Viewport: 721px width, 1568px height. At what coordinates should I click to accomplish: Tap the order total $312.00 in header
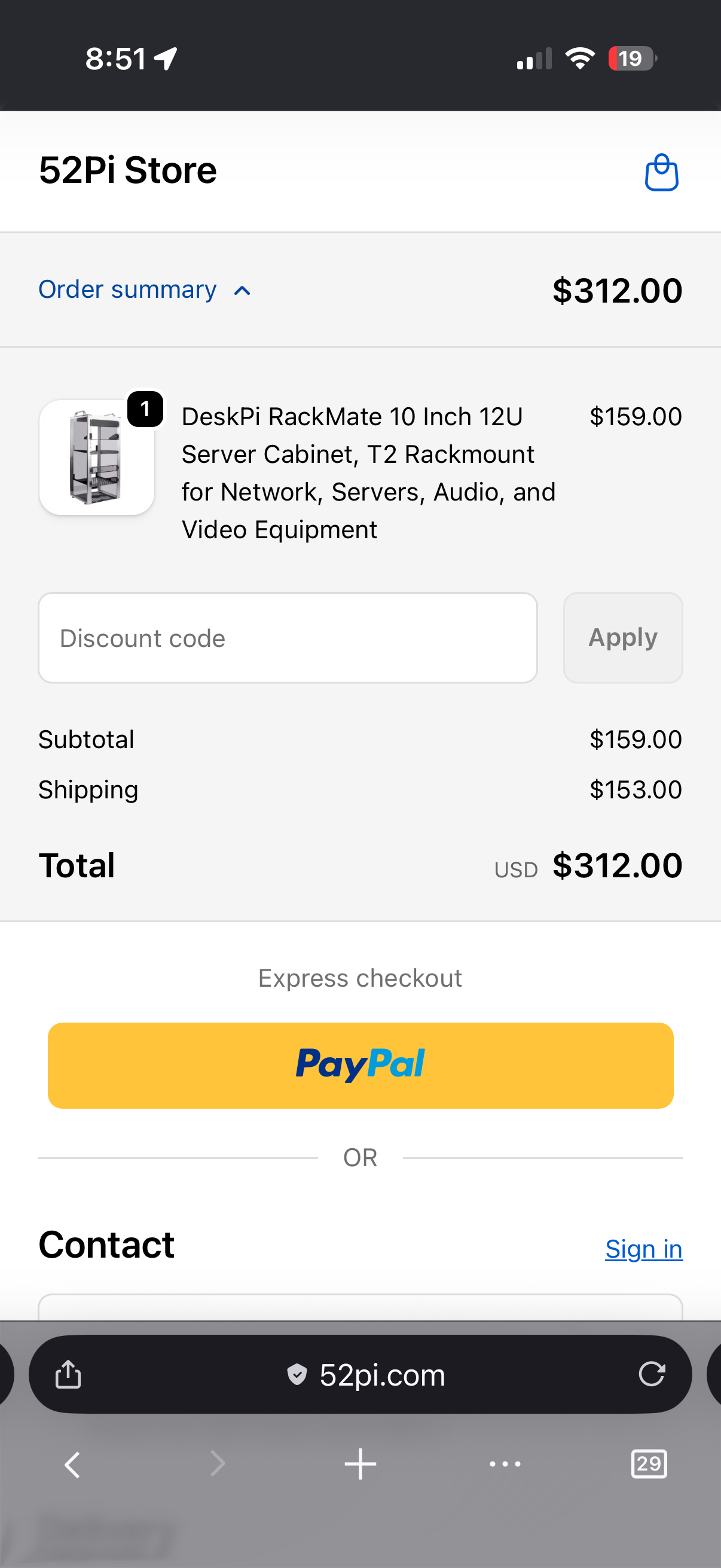coord(617,291)
